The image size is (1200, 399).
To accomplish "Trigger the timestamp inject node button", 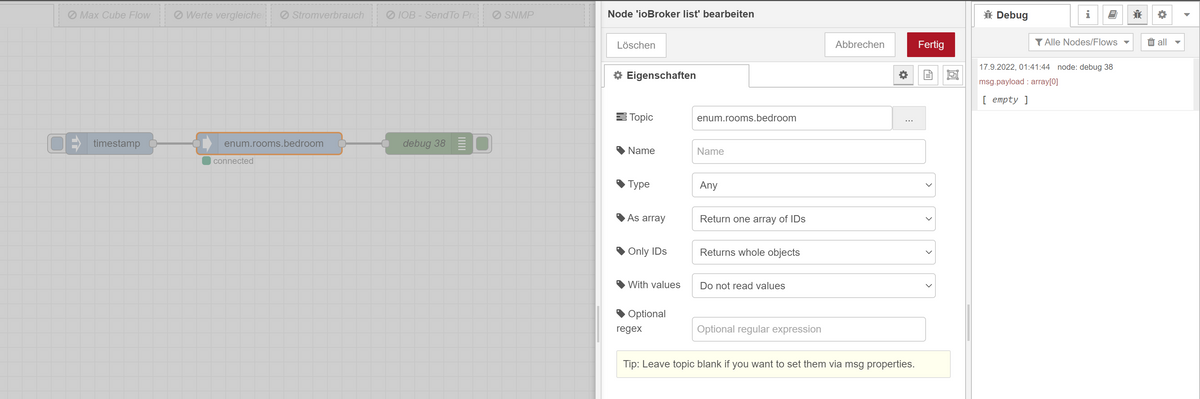I will [x=57, y=144].
